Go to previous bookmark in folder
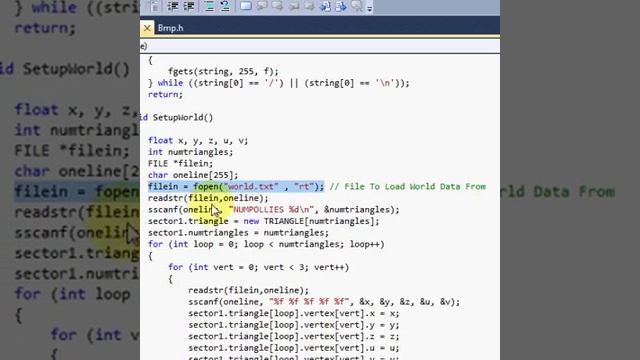This screenshot has height=360, width=640. [x=293, y=6]
